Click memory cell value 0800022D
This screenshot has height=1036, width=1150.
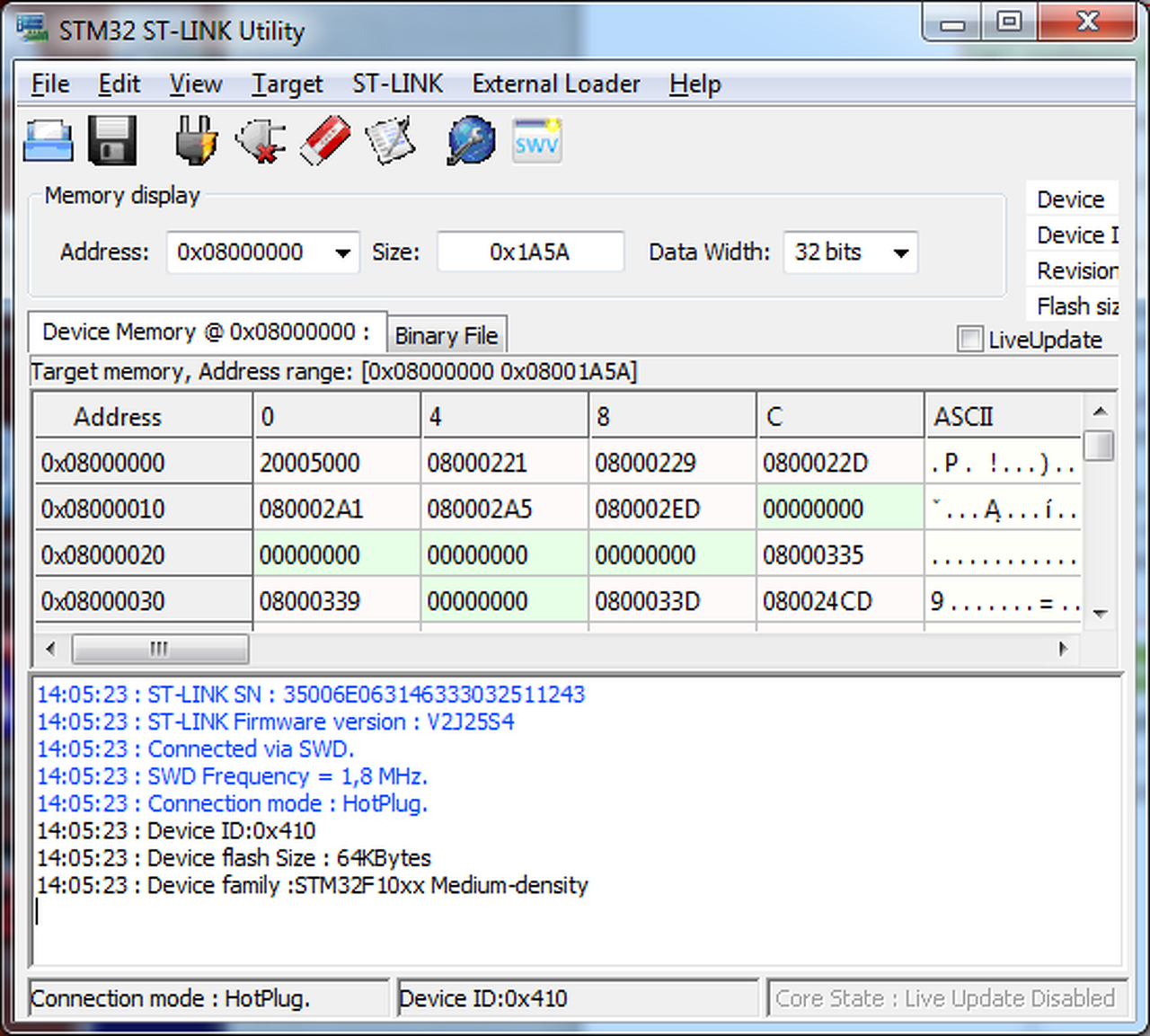click(x=841, y=463)
